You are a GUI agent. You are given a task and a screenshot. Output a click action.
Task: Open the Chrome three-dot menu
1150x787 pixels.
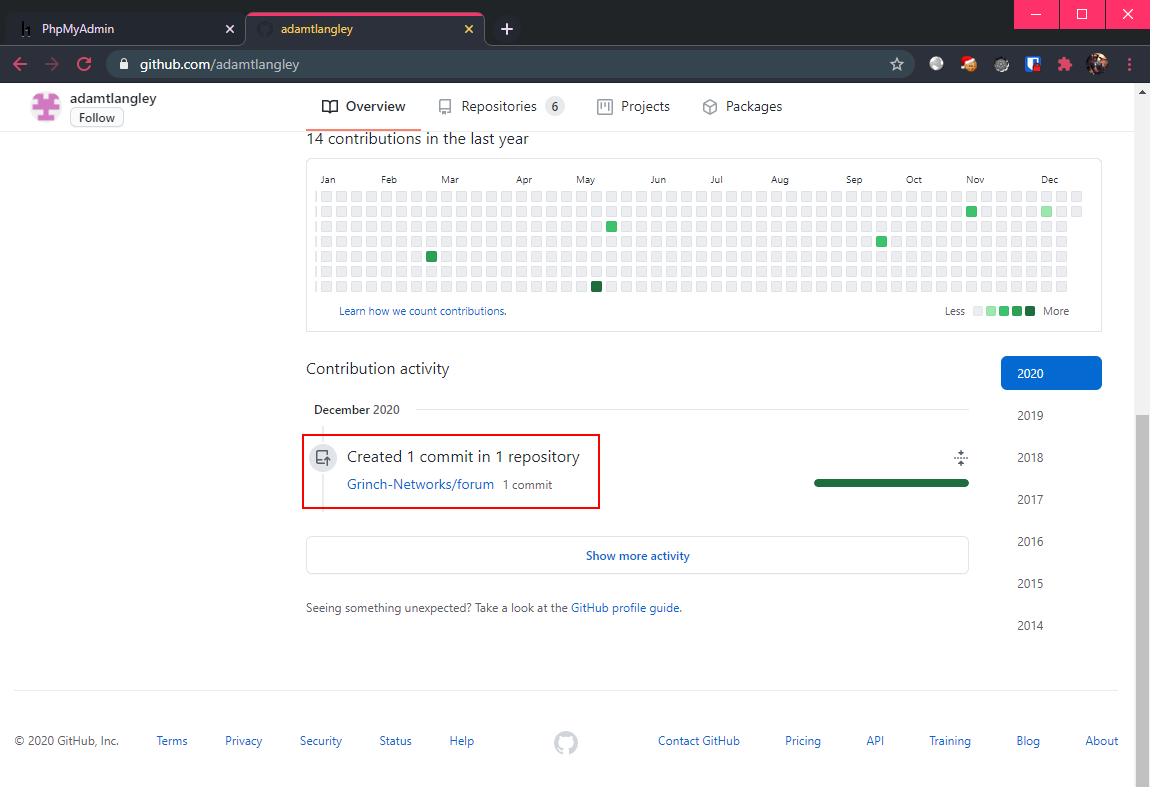(1129, 65)
